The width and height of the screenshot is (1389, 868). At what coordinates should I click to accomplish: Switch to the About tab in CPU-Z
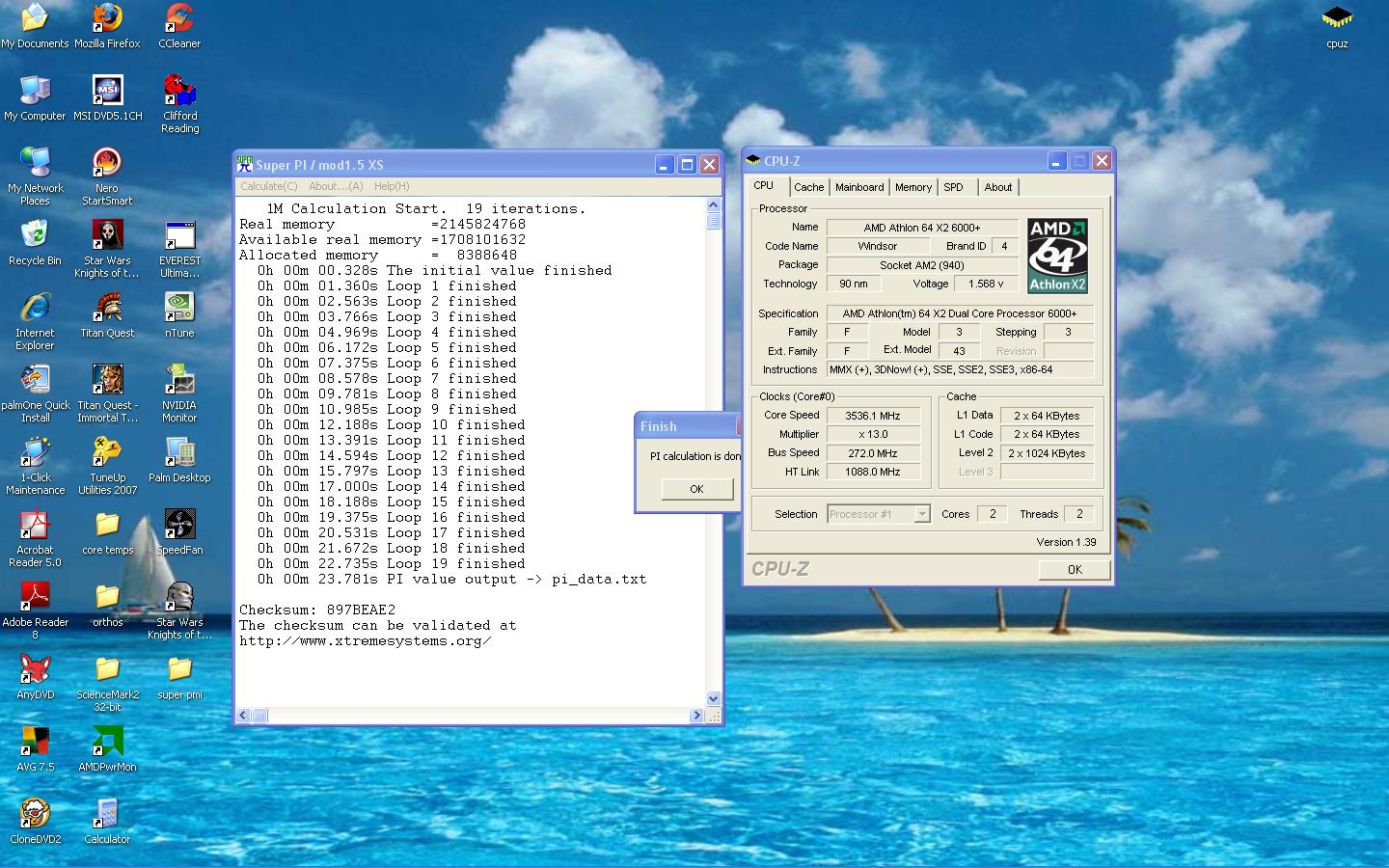coord(998,187)
